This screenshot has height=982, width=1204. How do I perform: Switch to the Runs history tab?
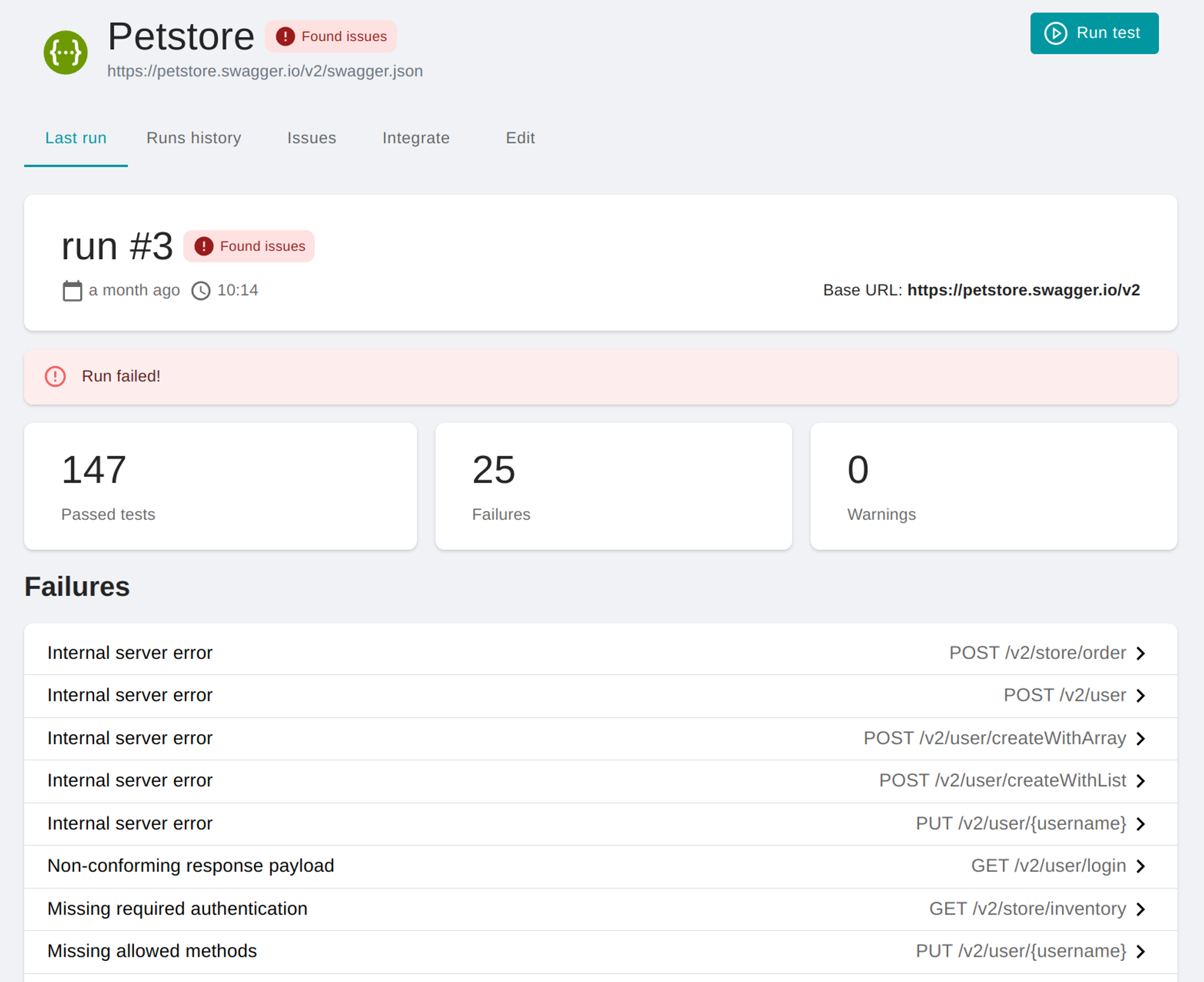(193, 138)
